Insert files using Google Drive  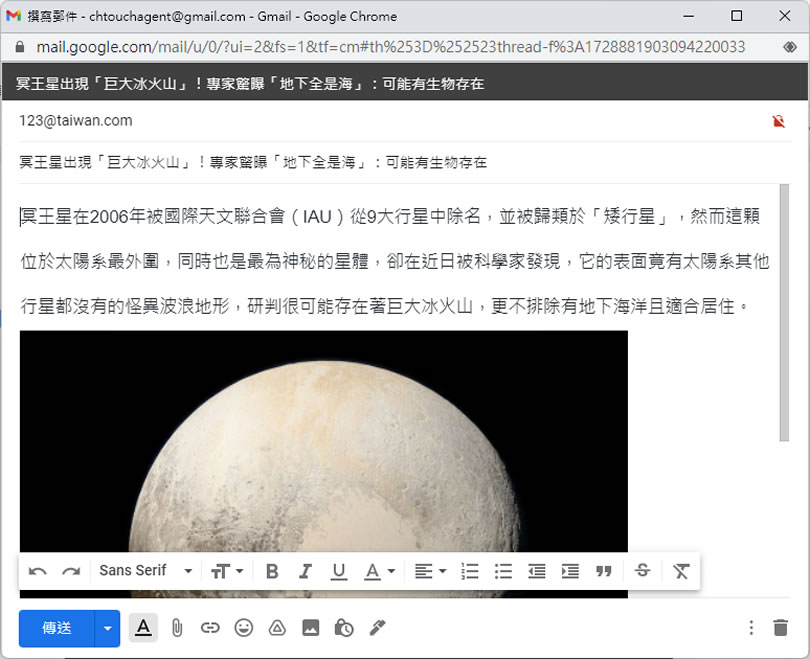(277, 628)
